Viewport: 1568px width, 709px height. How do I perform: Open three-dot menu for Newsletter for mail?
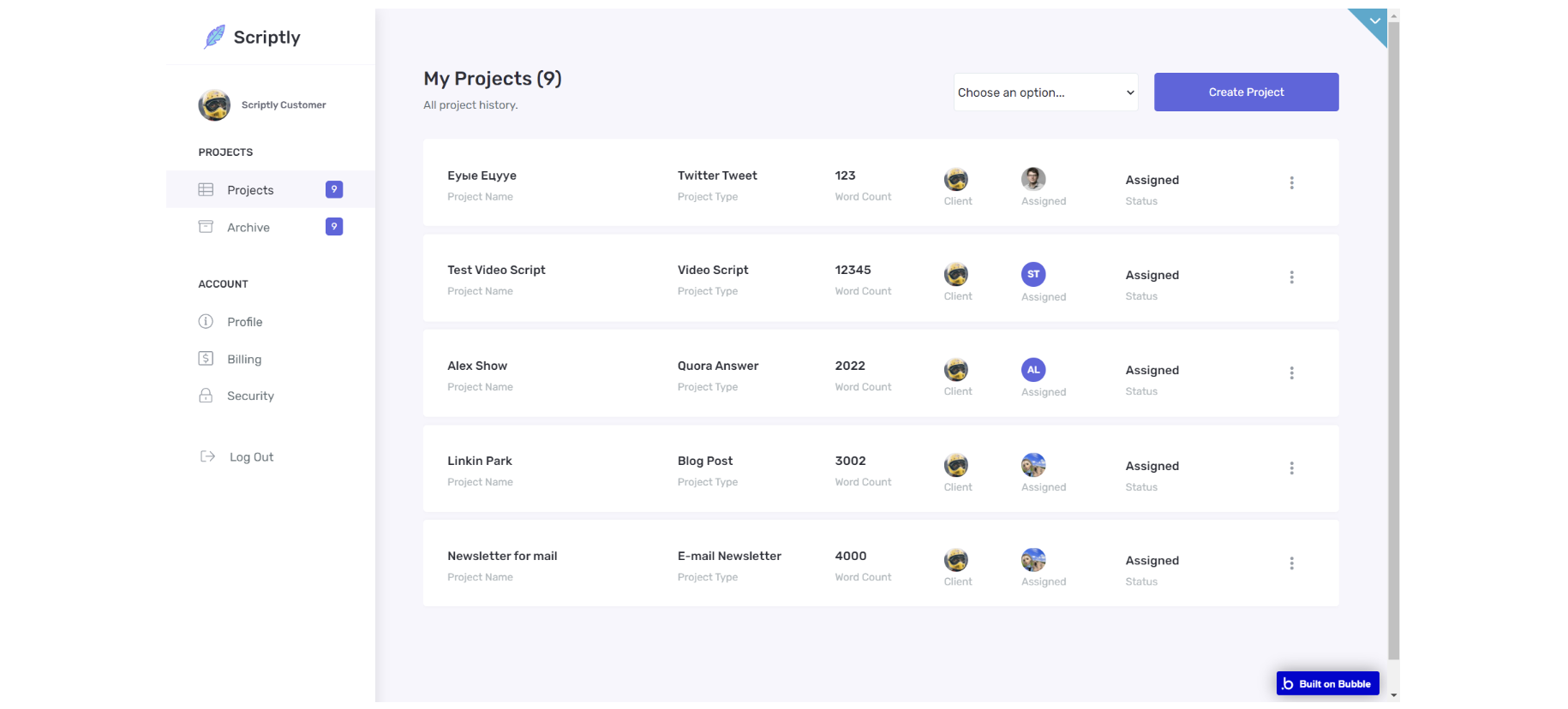1291,563
